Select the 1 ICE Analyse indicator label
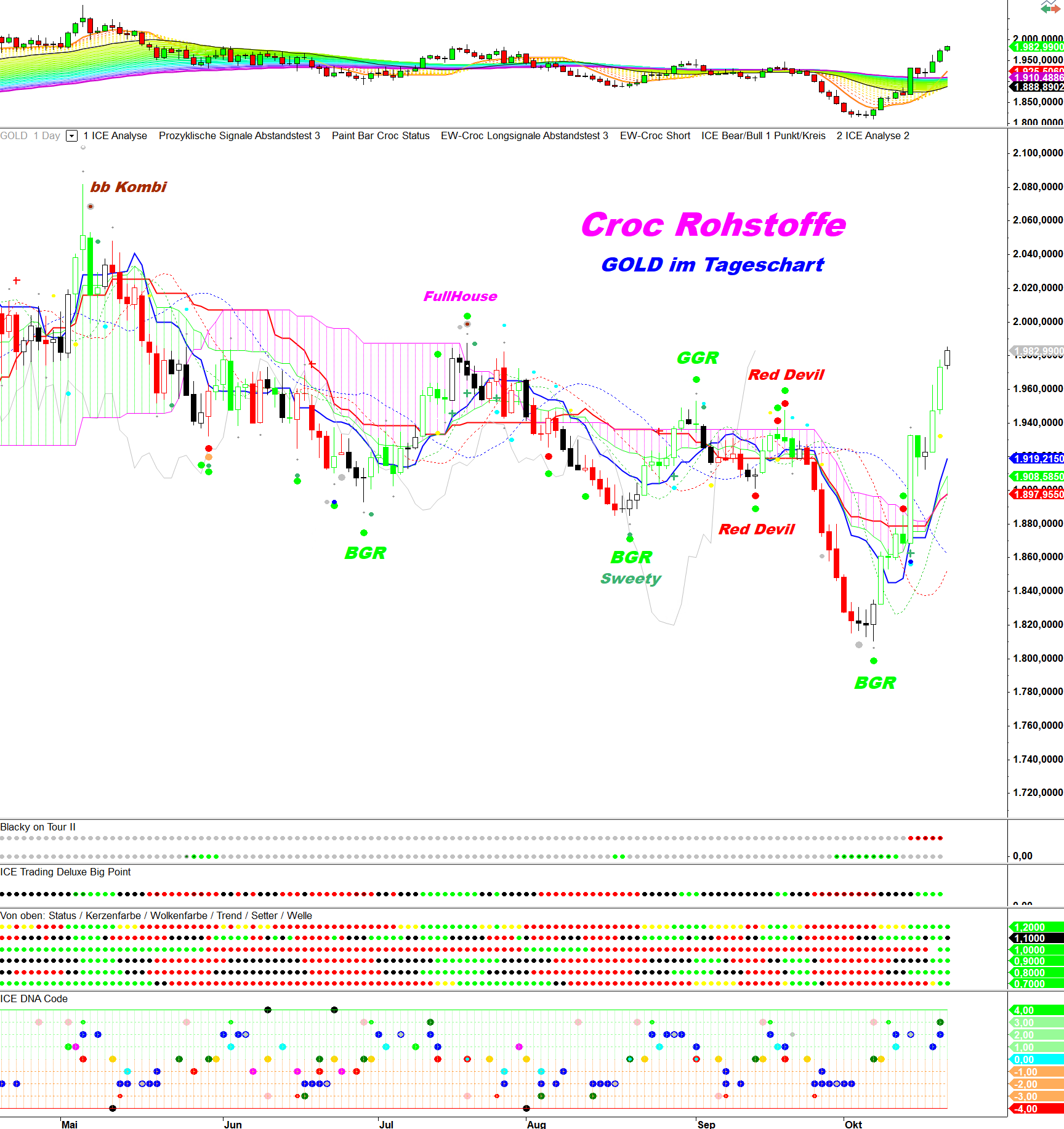The image size is (1064, 1129). tap(115, 136)
